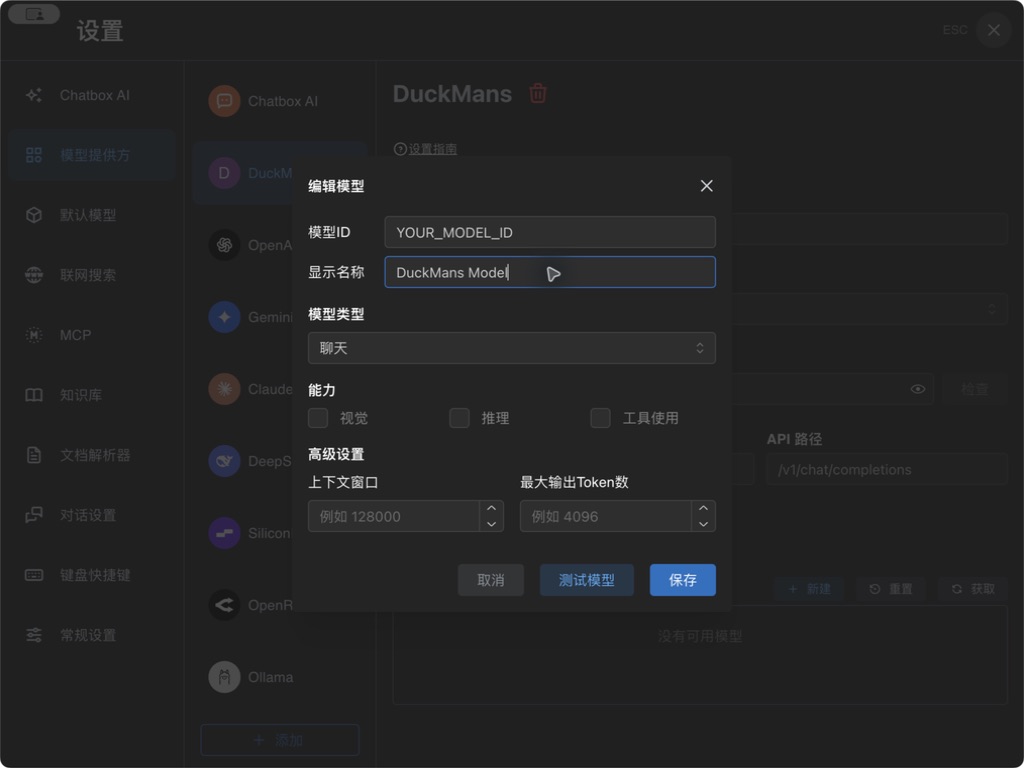Viewport: 1024px width, 768px height.
Task: Click the 最大输出Token数 number field
Action: coord(605,516)
